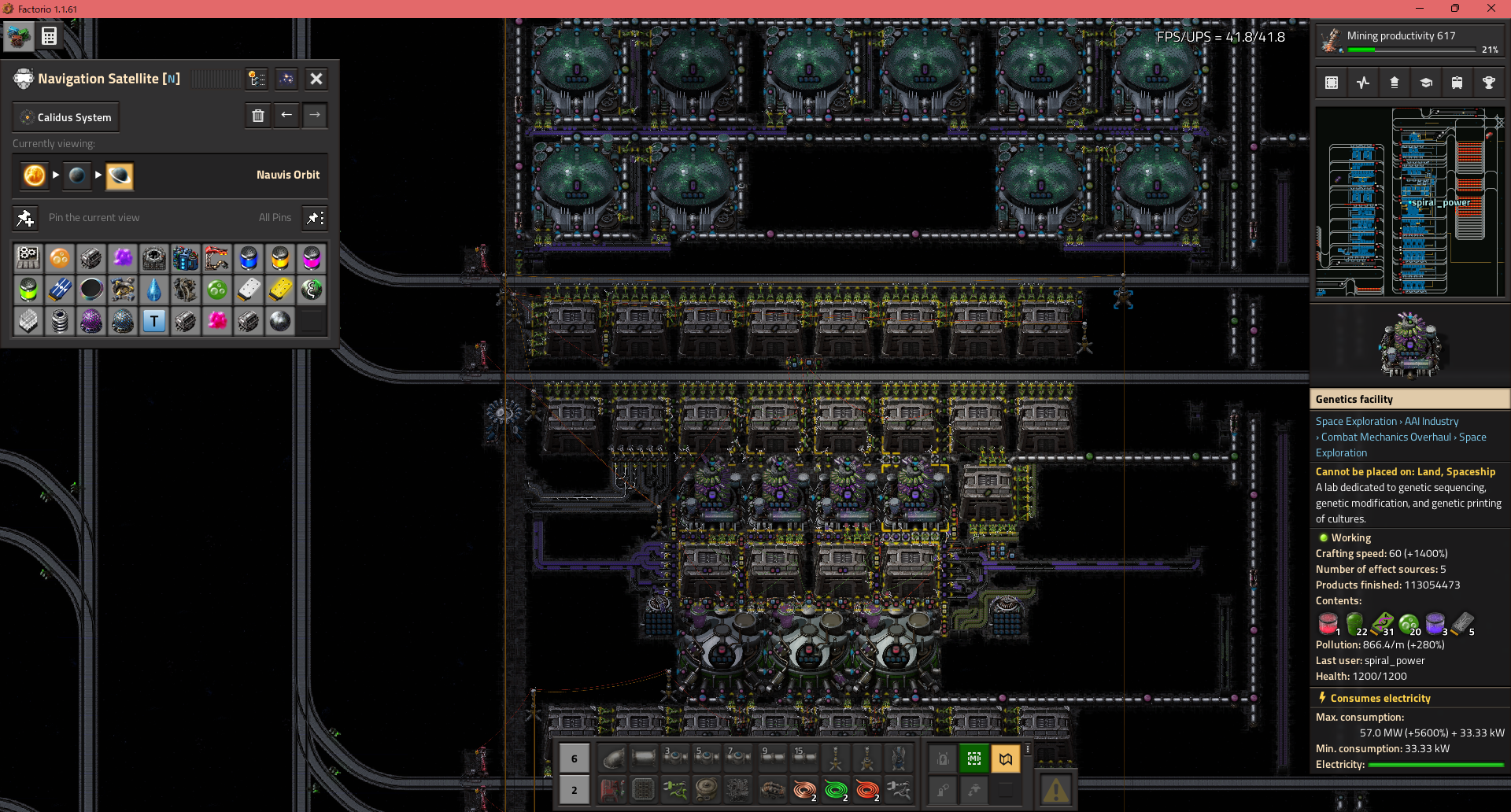The height and width of the screenshot is (812, 1511).
Task: Open the trains overview icon
Action: pos(1457,83)
